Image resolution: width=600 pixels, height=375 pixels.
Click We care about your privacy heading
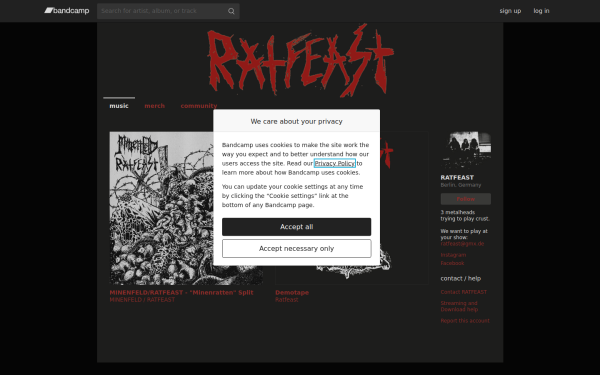297,121
